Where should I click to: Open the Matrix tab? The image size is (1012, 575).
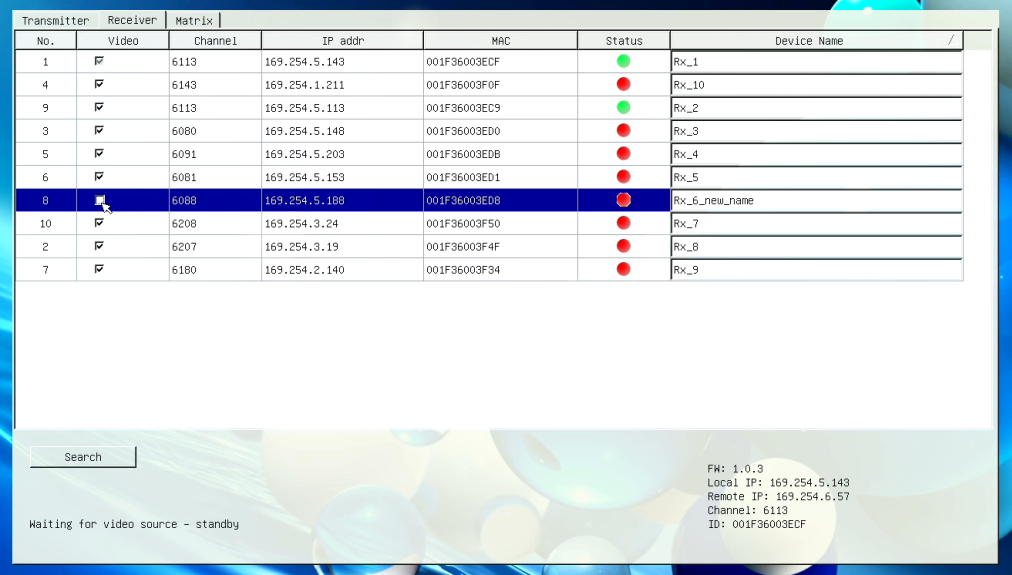[x=193, y=20]
